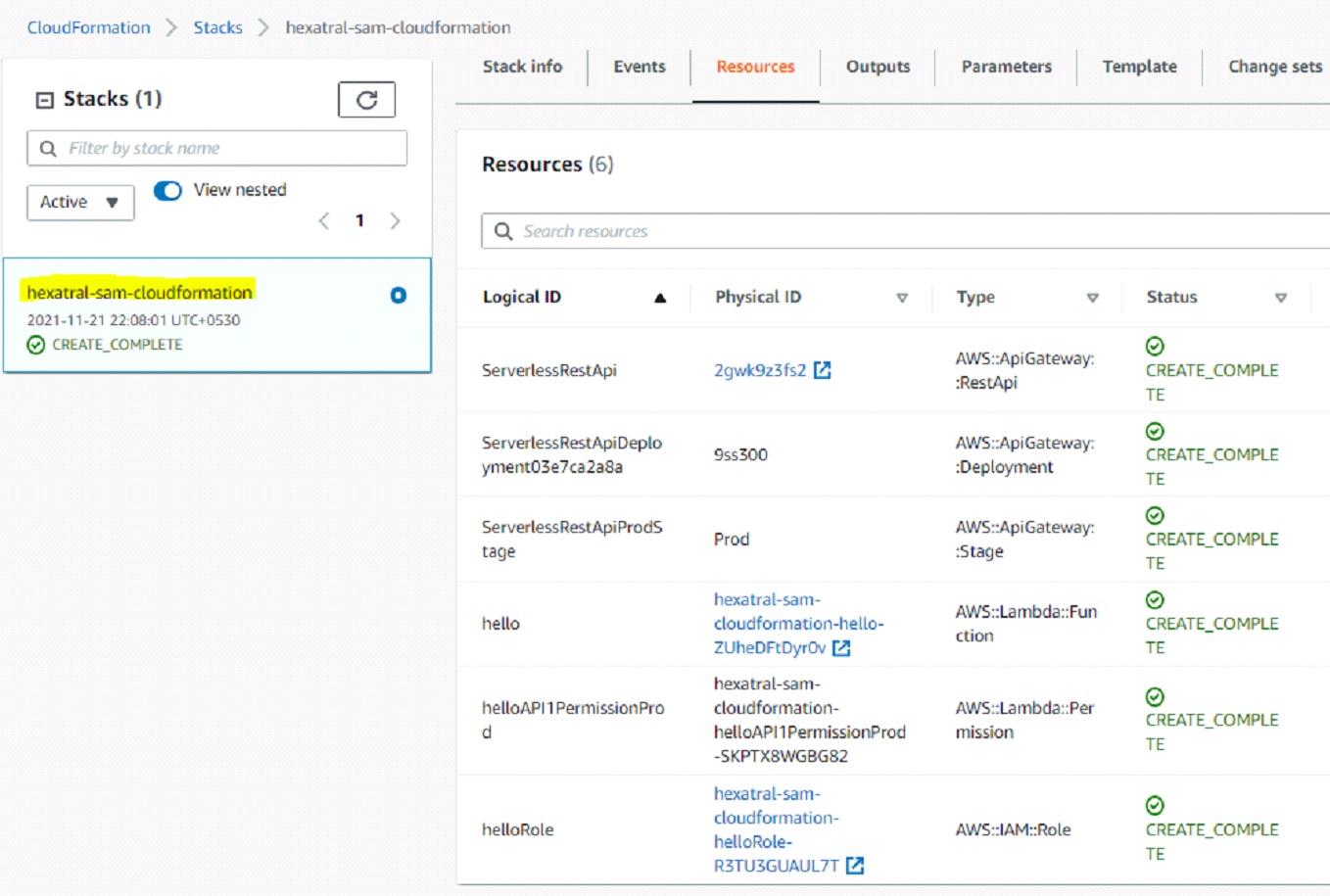
Task: Switch to the Outputs tab
Action: click(x=878, y=67)
